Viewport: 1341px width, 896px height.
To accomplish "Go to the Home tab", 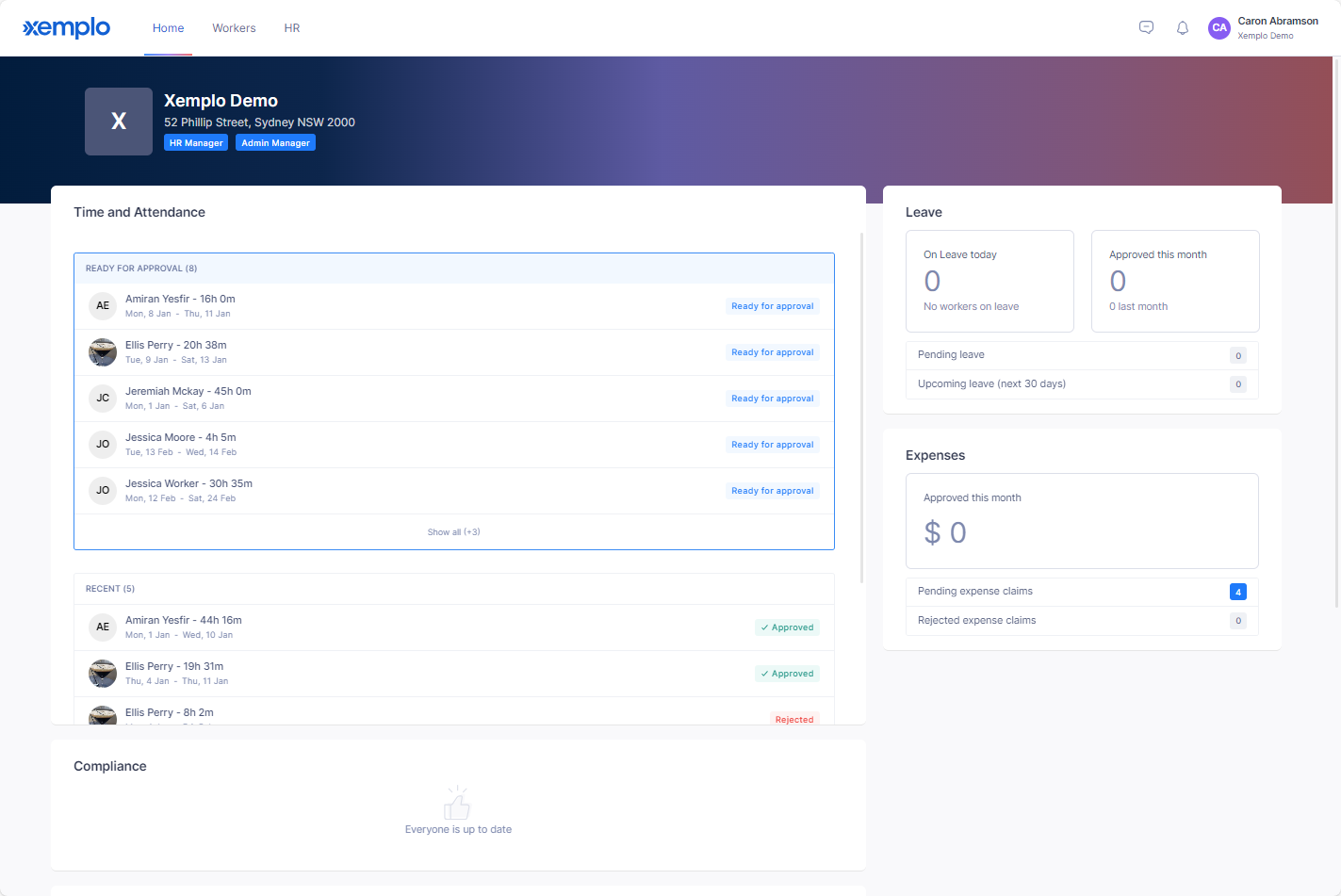I will 169,28.
